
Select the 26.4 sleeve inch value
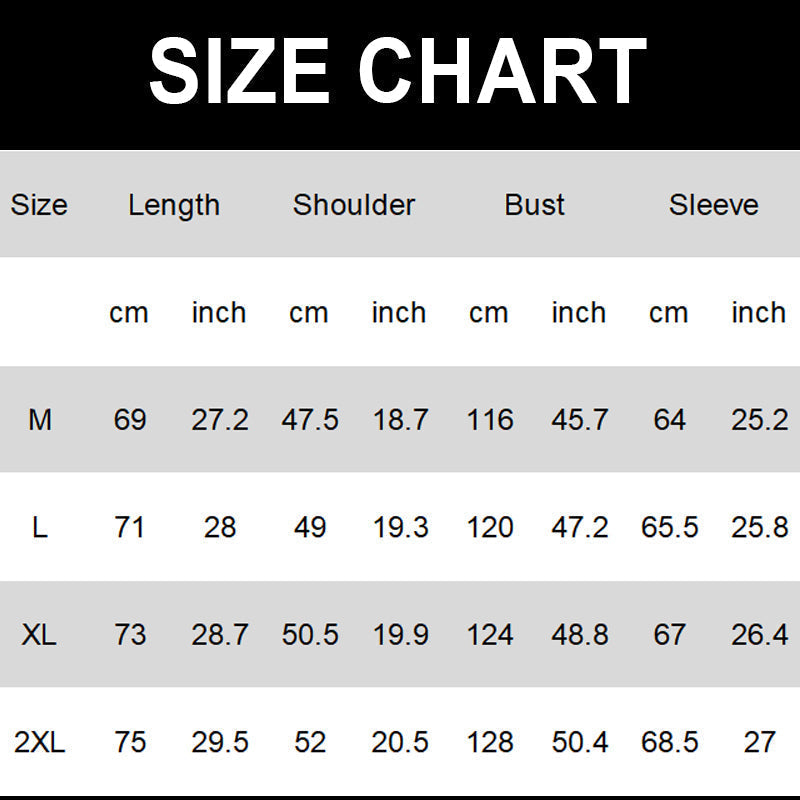[760, 635]
